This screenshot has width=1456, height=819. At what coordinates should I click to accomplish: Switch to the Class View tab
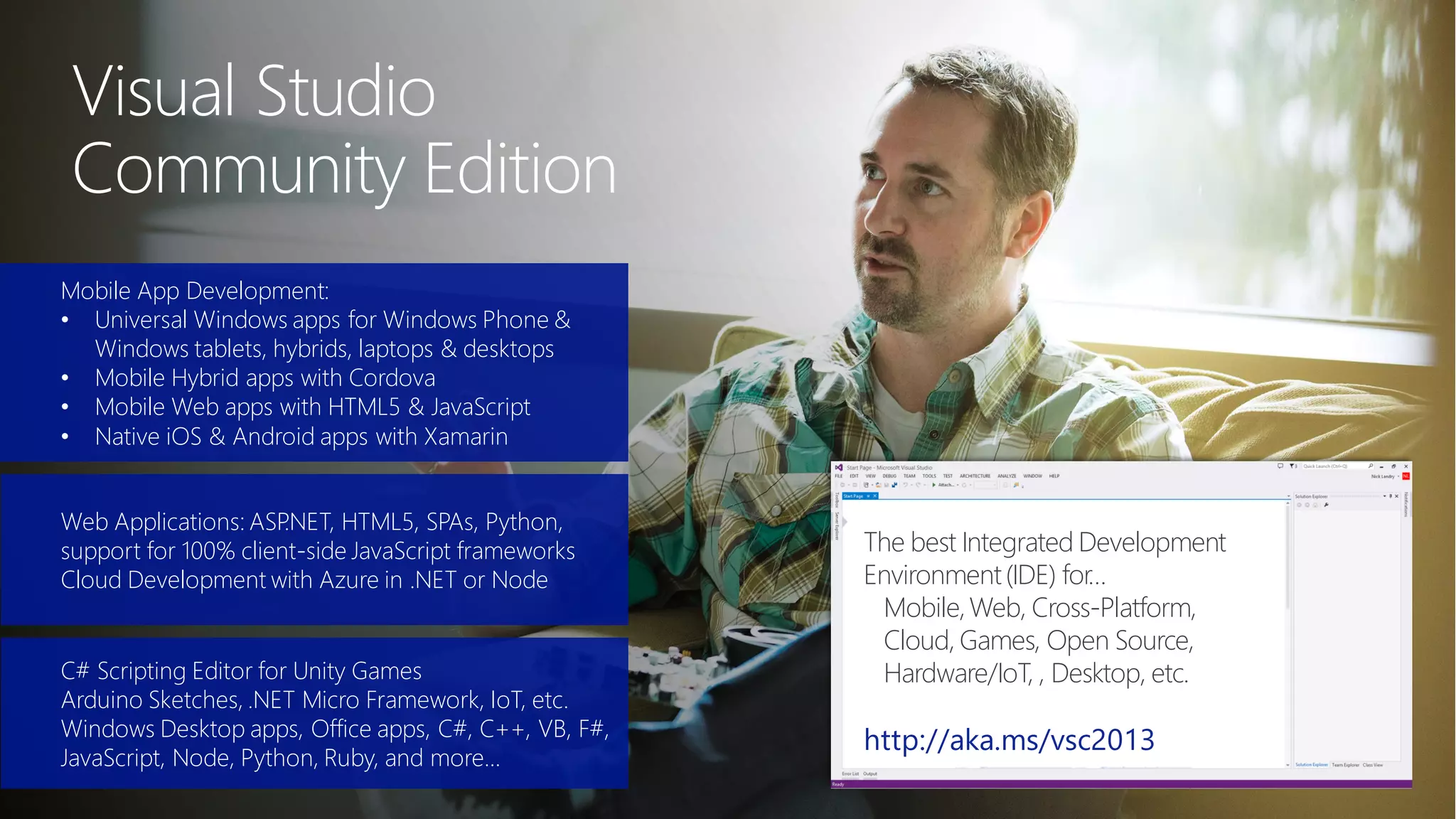point(1373,765)
